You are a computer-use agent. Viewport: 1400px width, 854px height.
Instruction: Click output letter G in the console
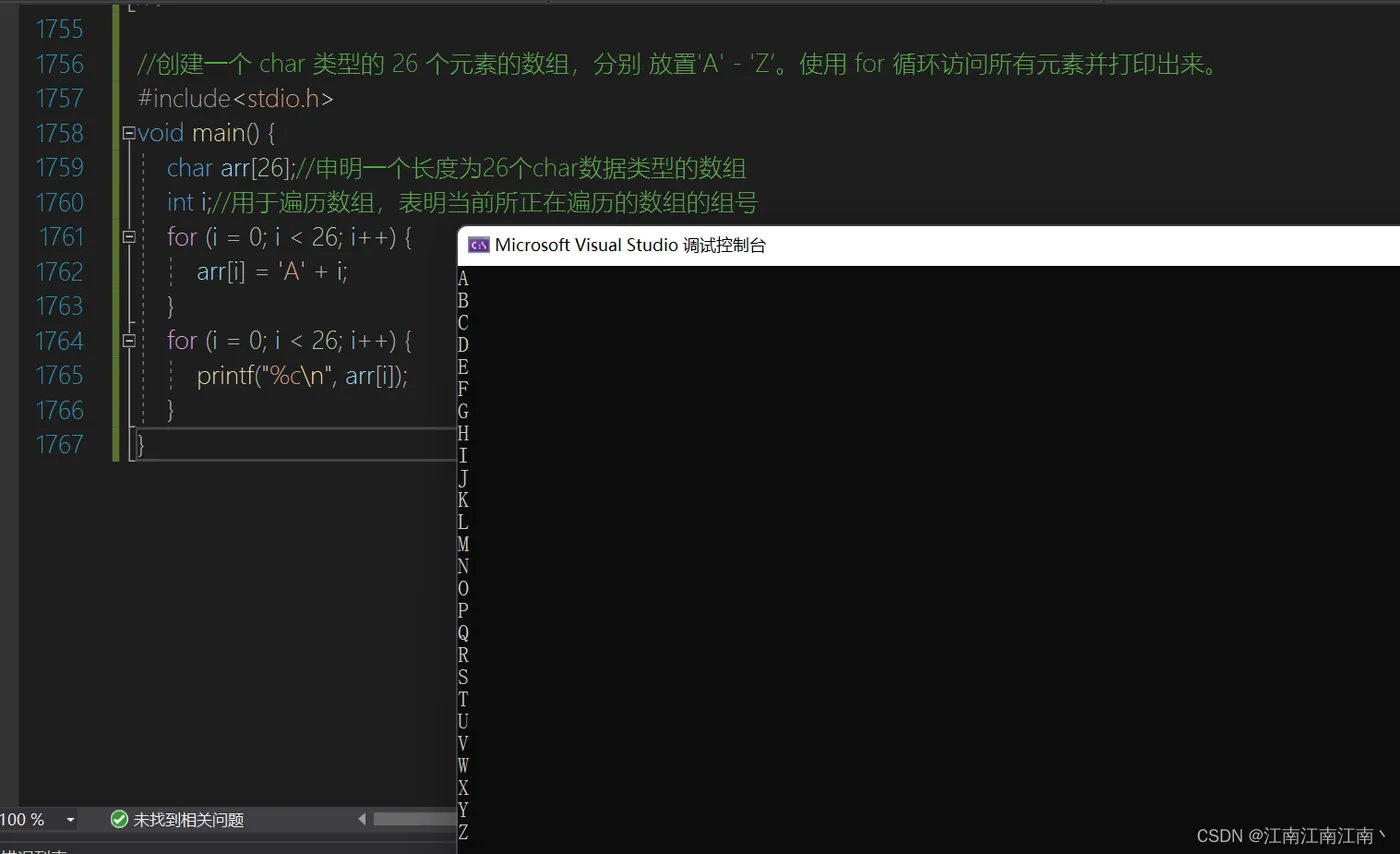click(463, 411)
